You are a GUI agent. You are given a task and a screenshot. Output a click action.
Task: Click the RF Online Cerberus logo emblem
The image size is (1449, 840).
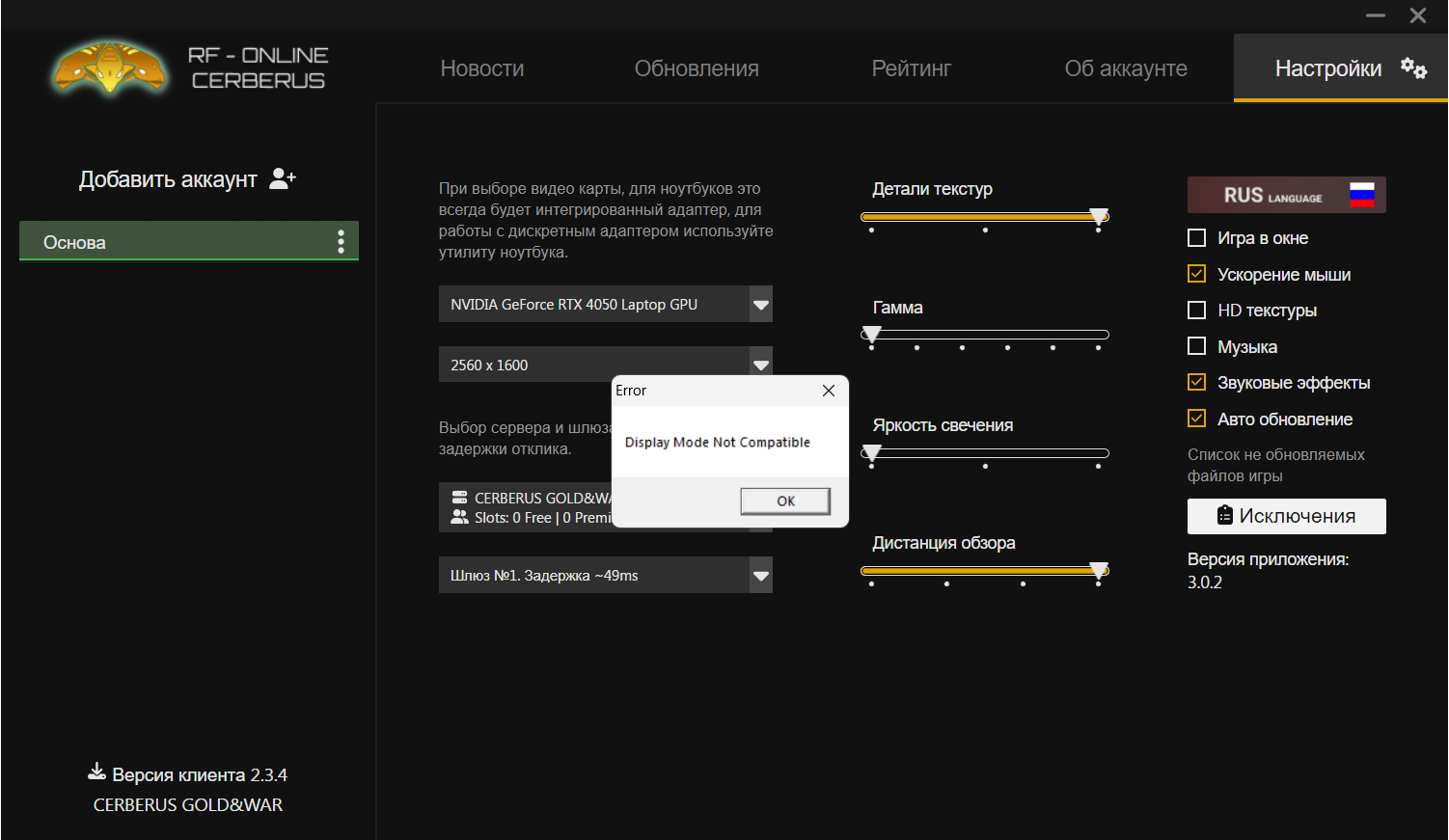[110, 68]
